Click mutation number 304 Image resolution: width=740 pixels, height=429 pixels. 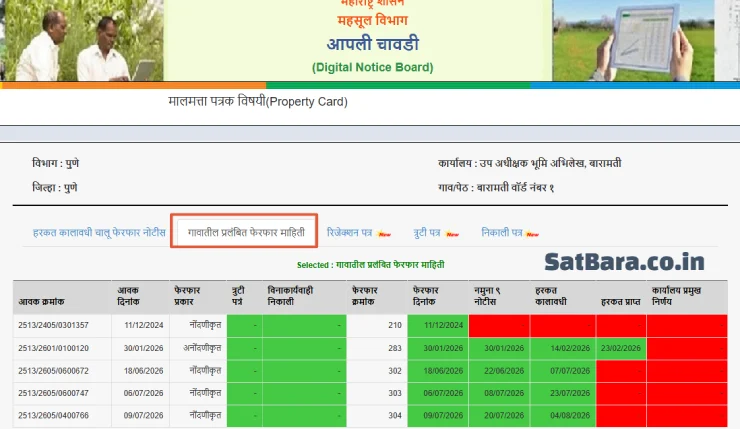click(395, 416)
